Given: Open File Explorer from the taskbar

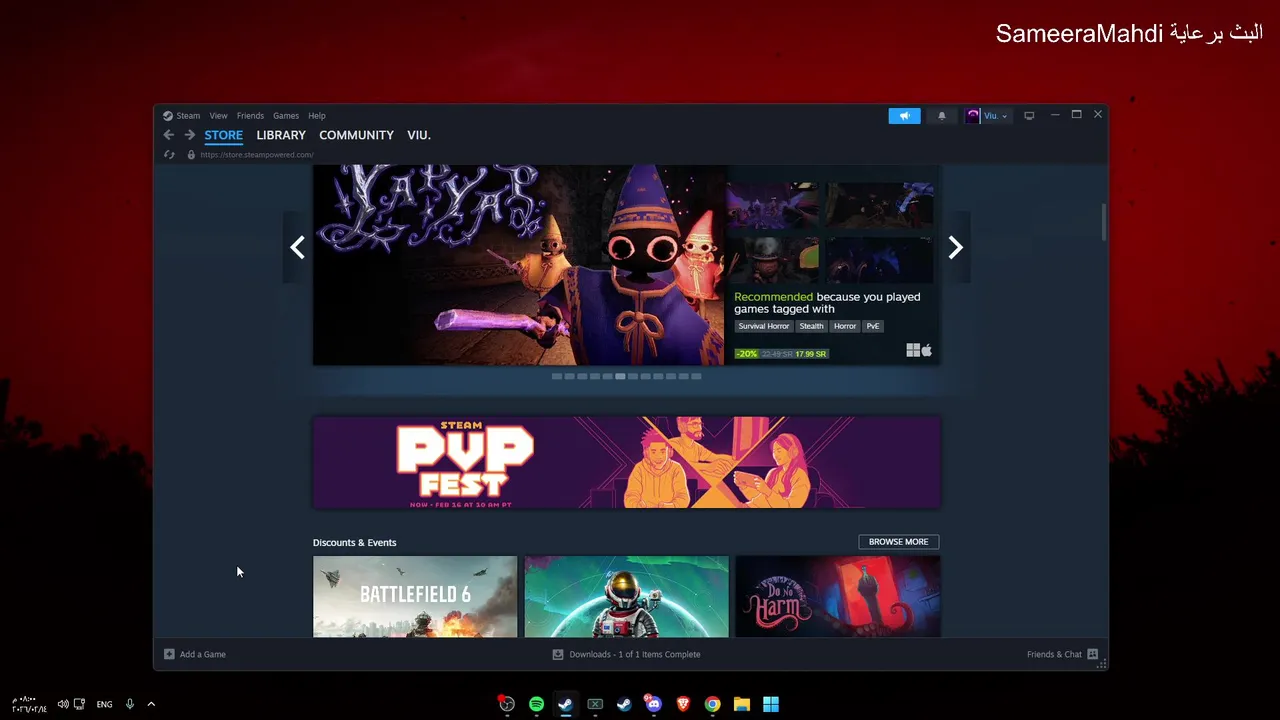Looking at the screenshot, I should (741, 704).
